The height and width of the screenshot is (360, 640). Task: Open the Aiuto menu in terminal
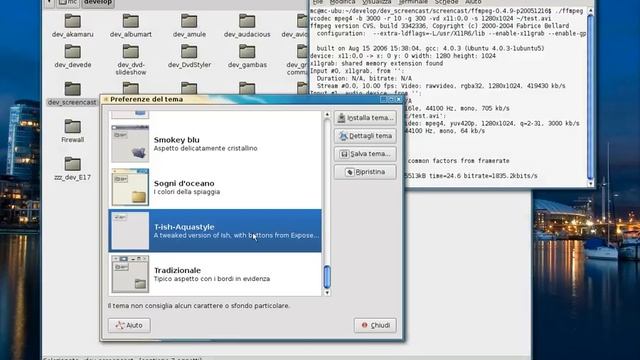pyautogui.click(x=473, y=2)
